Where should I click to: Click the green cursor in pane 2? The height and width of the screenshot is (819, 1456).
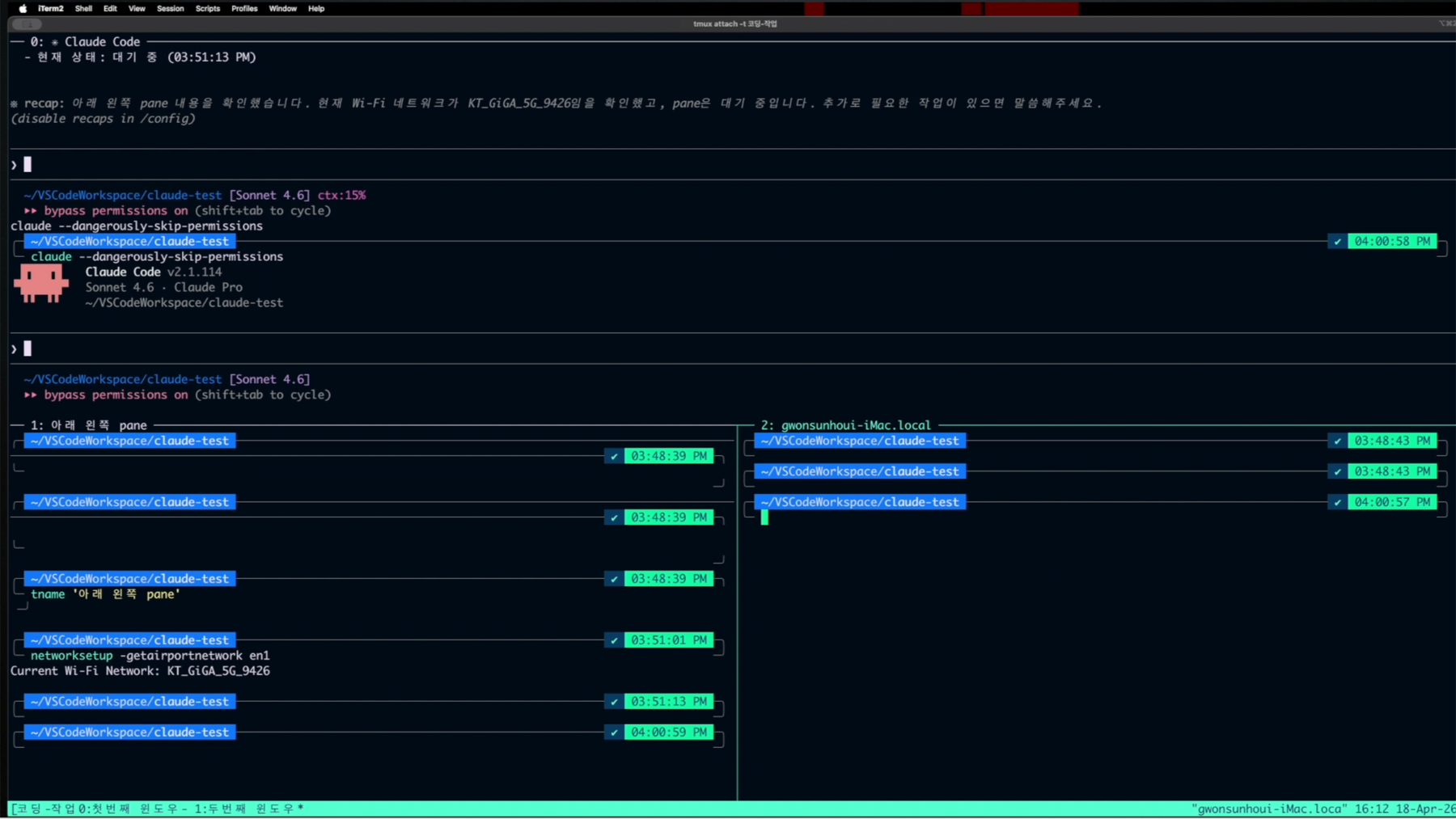764,517
